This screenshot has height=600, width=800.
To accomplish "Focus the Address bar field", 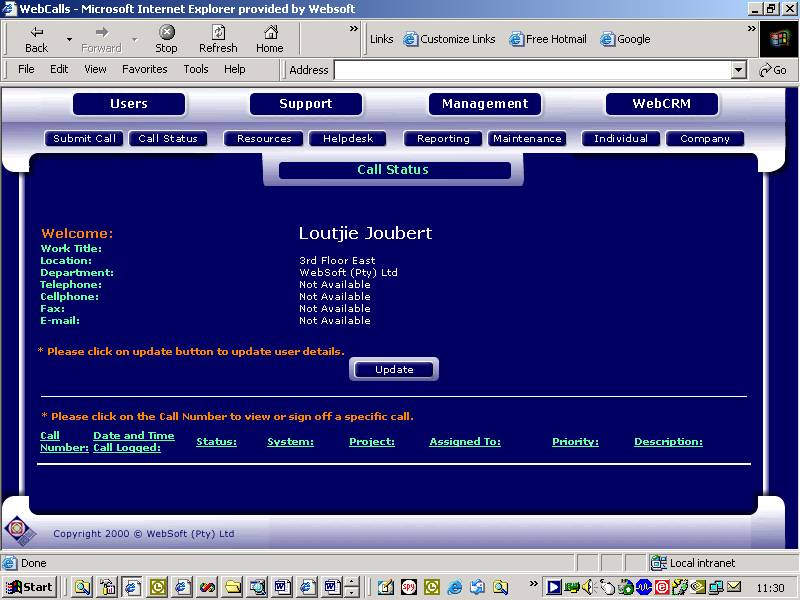I will coord(533,70).
